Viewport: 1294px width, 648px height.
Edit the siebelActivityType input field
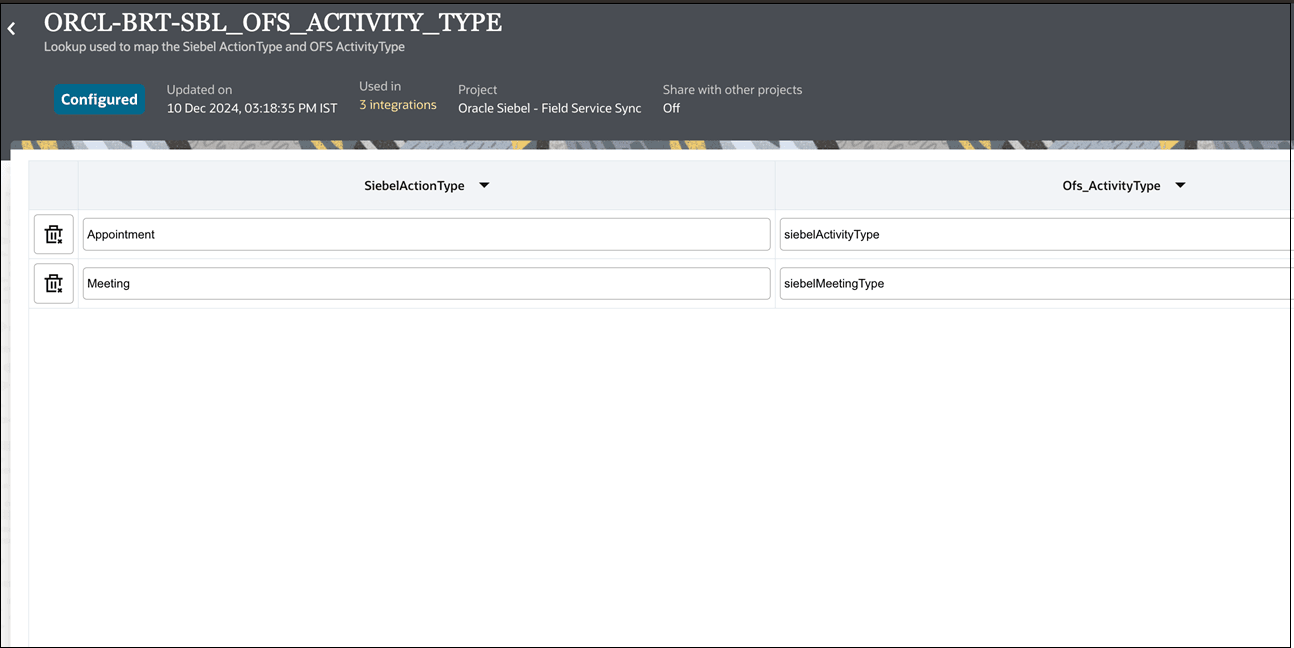pos(1035,235)
